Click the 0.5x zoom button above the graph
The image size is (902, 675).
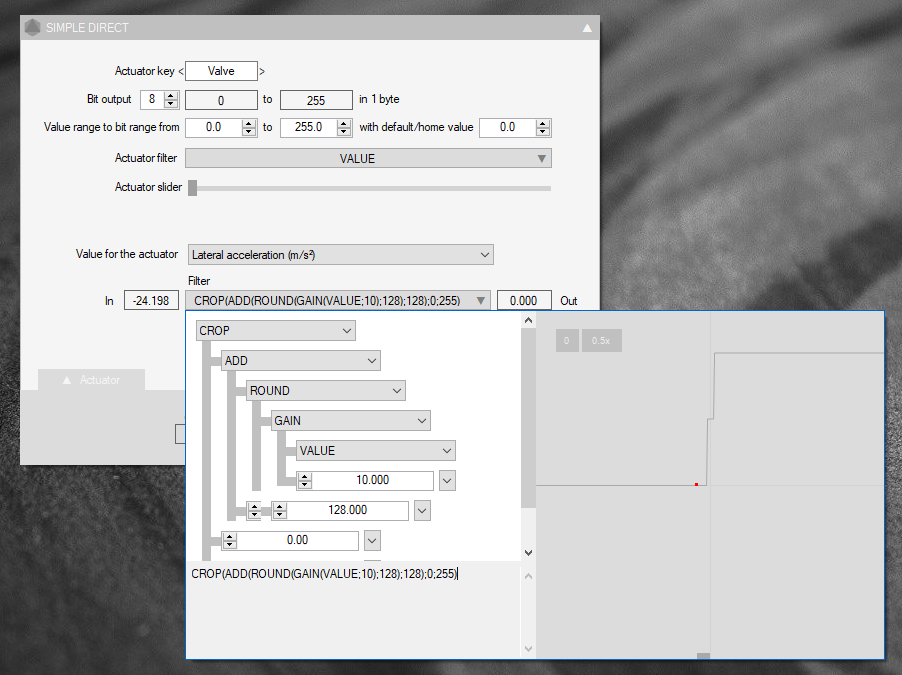[x=601, y=341]
